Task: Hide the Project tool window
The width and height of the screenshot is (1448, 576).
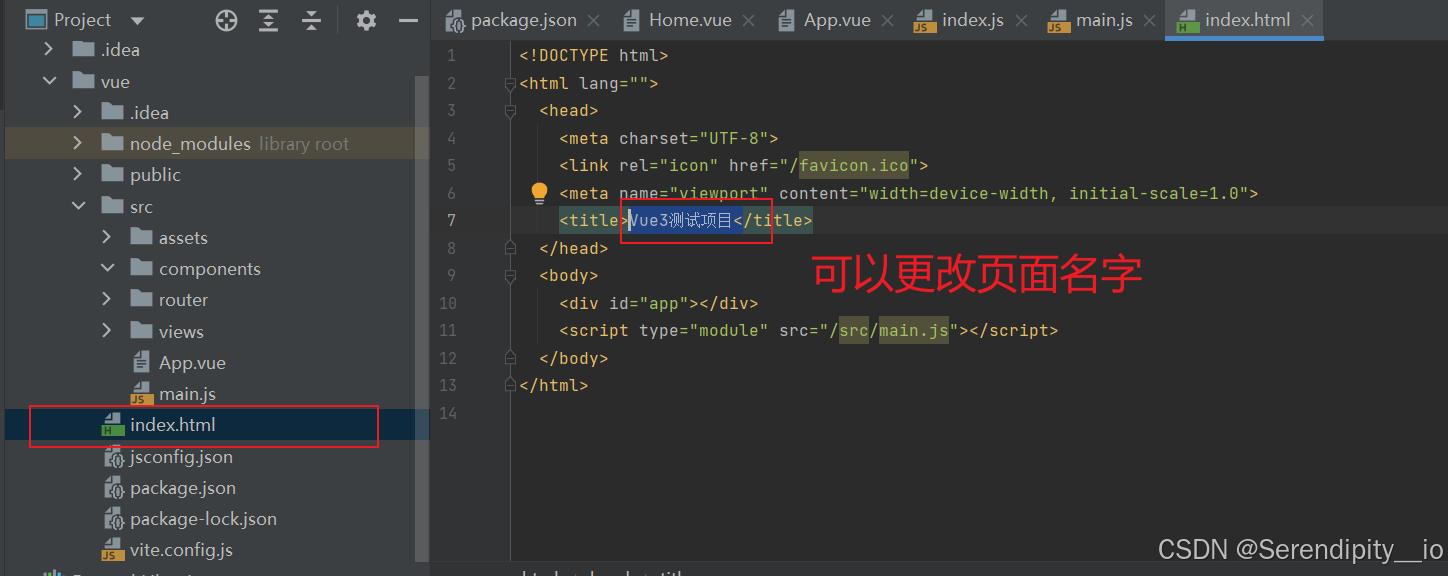Action: tap(408, 20)
